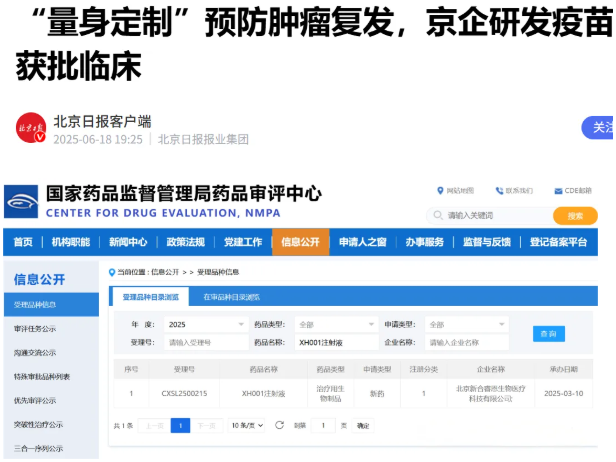Open 政策法规 navigation menu item
This screenshot has width=616, height=462.
pos(185,242)
